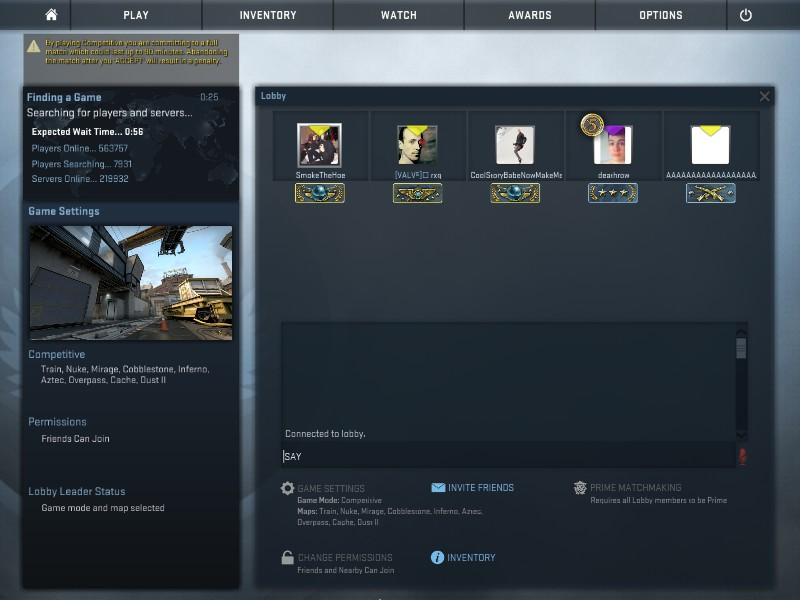The height and width of the screenshot is (600, 800).
Task: Open GAME SETTINGS button
Action: (331, 488)
